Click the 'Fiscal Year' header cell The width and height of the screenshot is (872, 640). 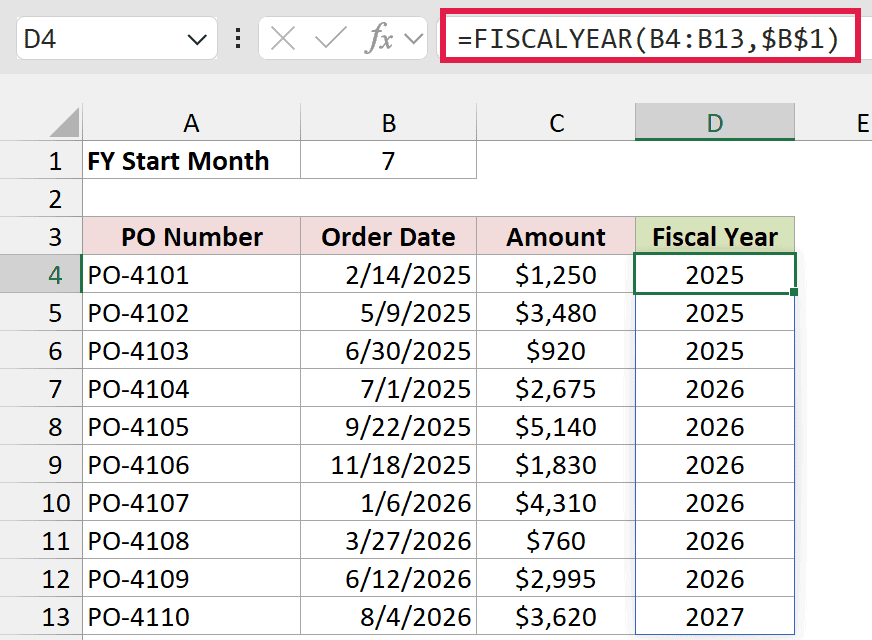715,236
